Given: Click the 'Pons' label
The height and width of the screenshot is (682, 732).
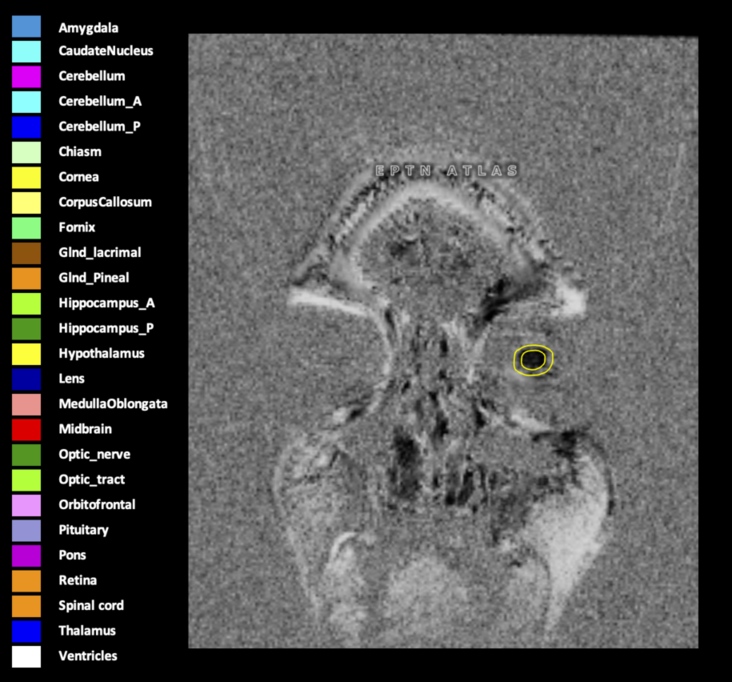Looking at the screenshot, I should pos(72,555).
